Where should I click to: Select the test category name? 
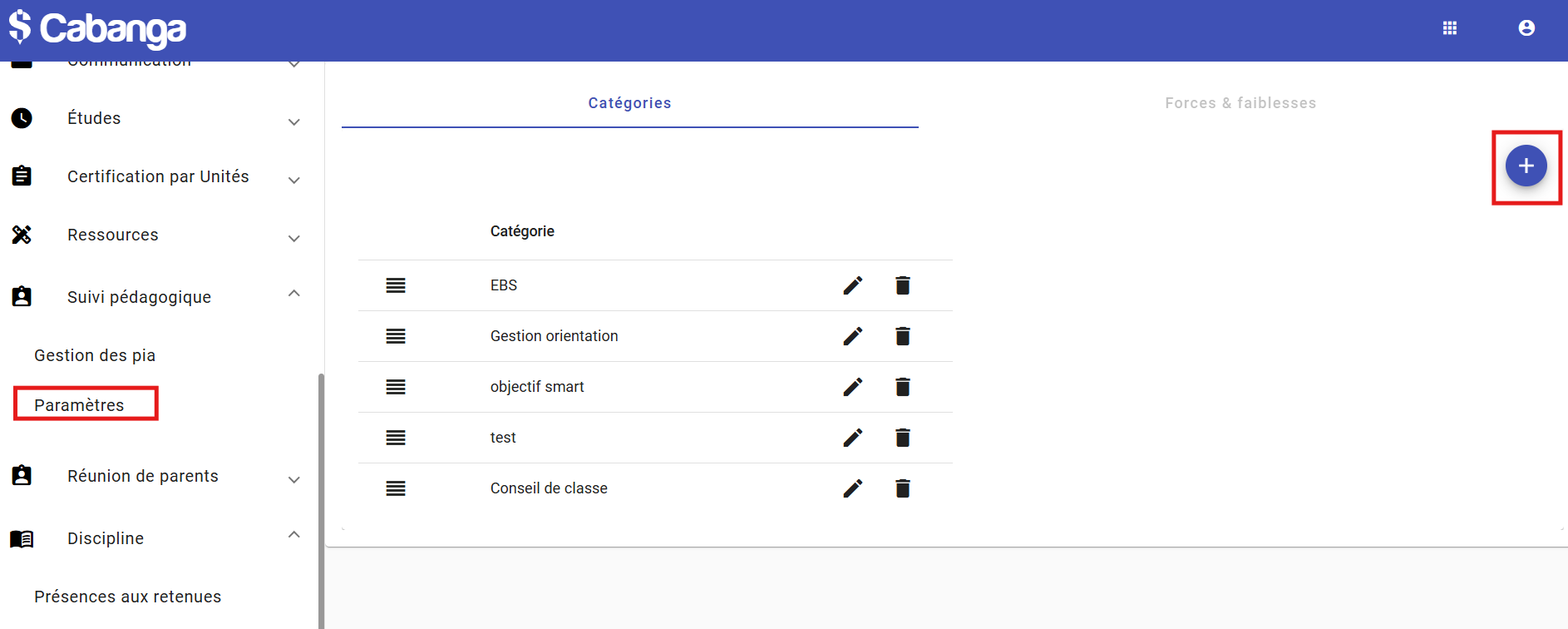(x=503, y=438)
